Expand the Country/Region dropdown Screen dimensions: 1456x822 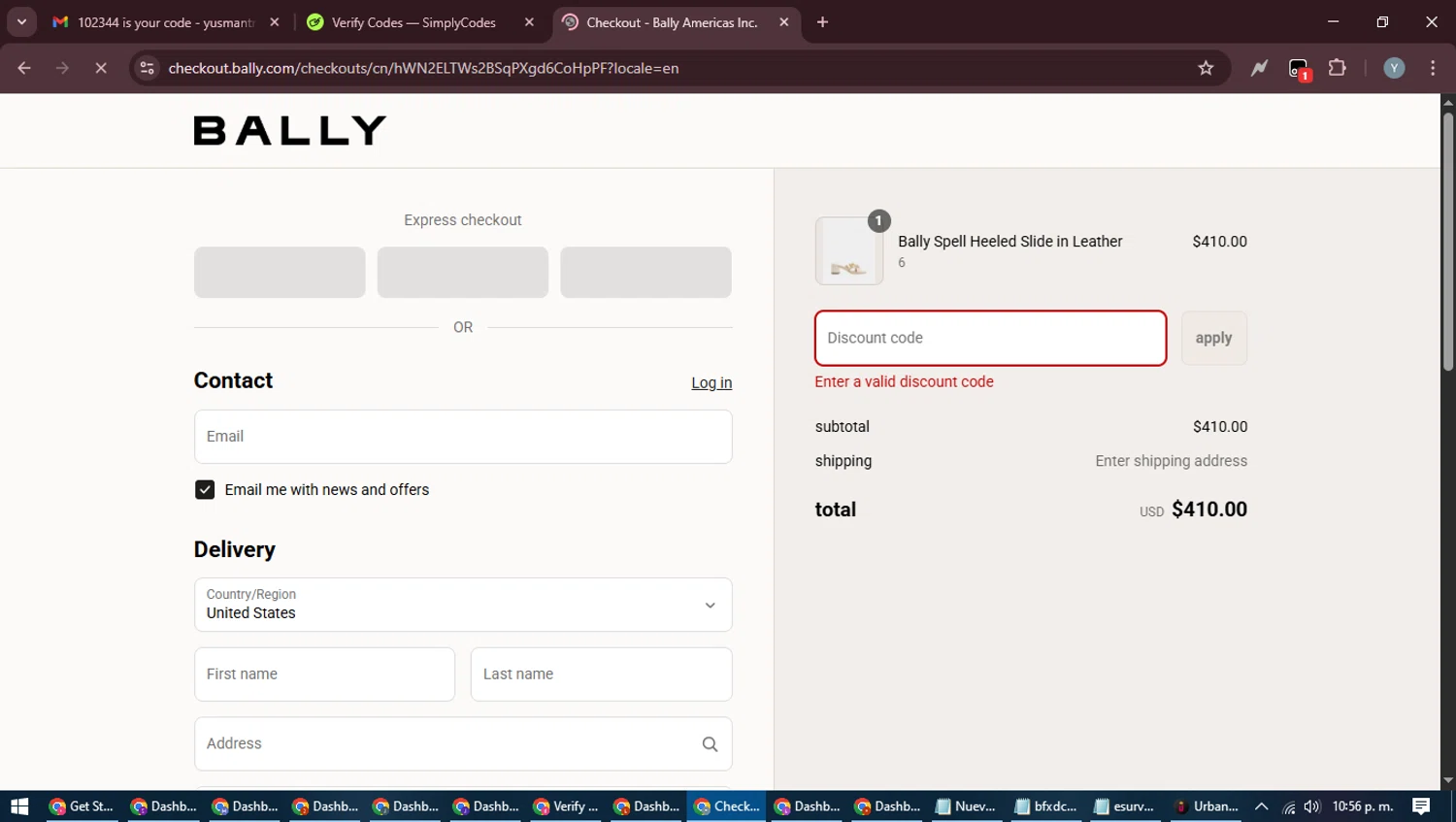click(463, 605)
